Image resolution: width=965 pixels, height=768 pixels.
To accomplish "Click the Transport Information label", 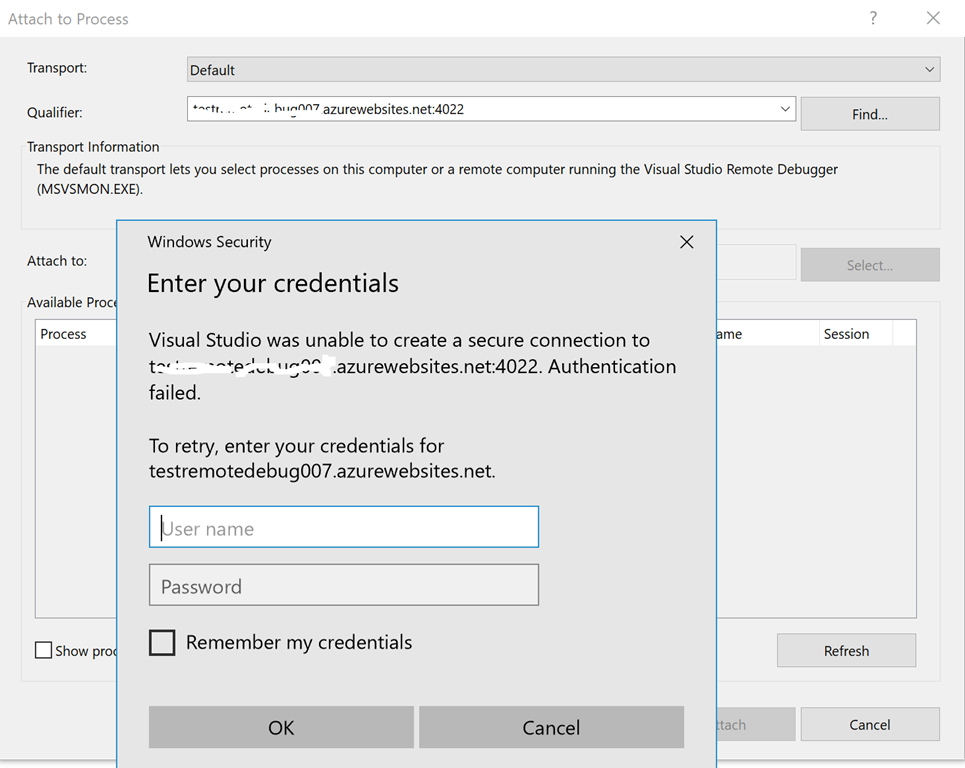I will 93,146.
